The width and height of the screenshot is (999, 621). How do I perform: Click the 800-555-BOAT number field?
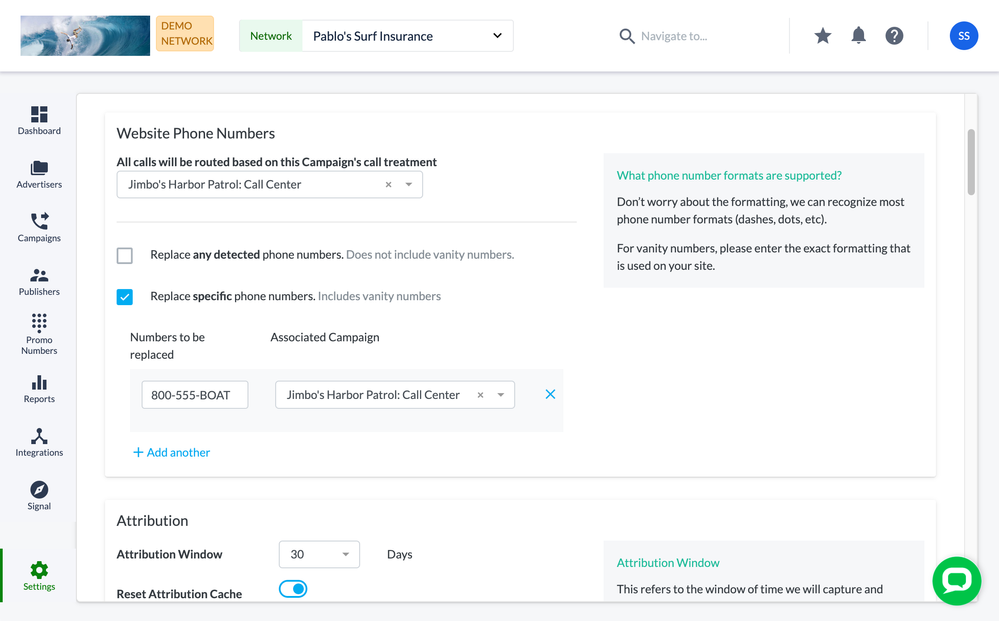194,395
